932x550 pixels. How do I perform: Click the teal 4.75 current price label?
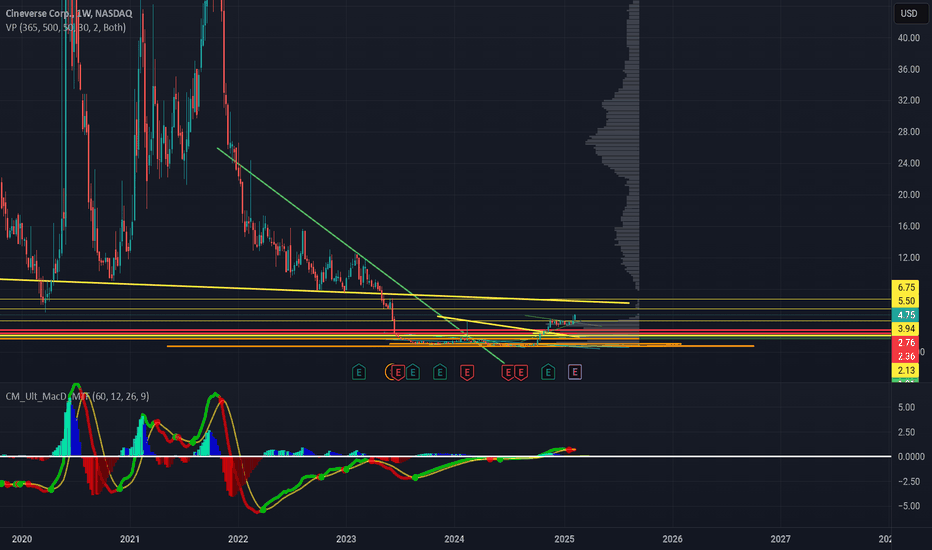tap(906, 315)
